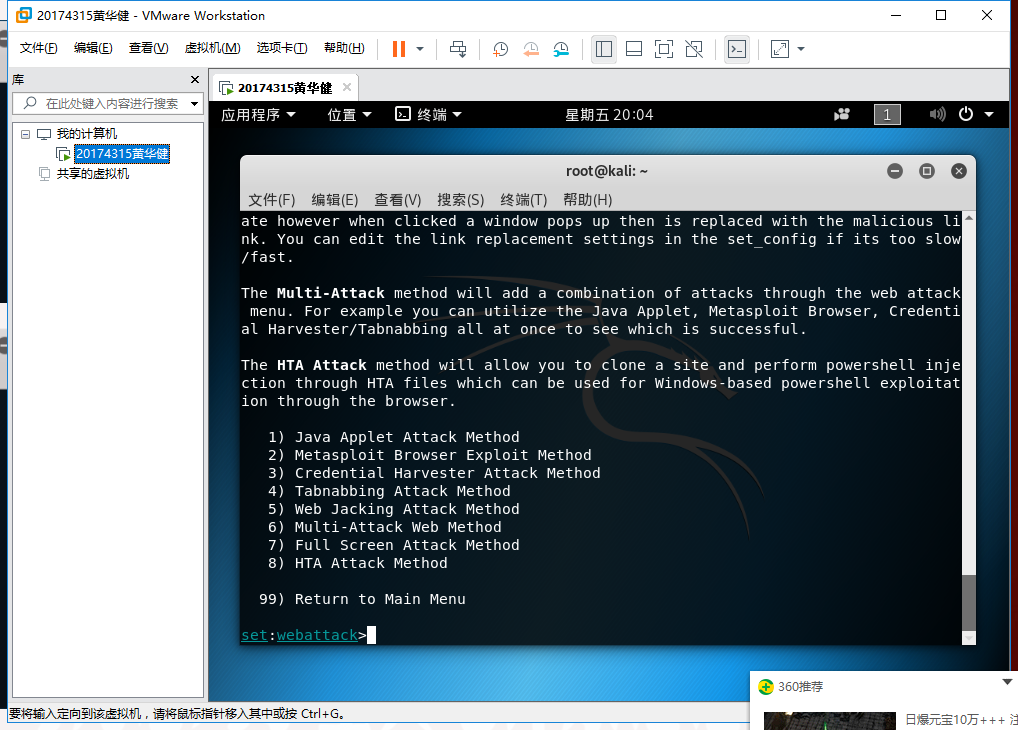Viewport: 1018px width, 730px height.
Task: Toggle Unity mode icon
Action: point(694,49)
